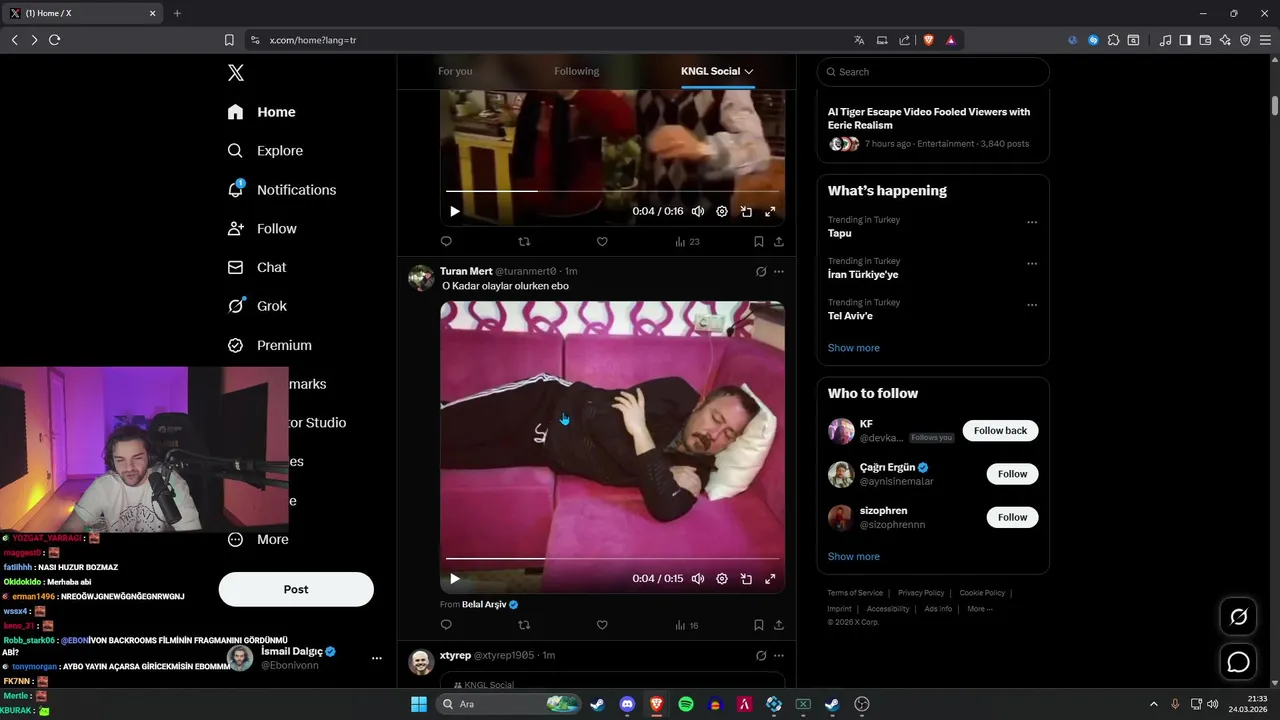Go to Home in the sidebar
Image resolution: width=1280 pixels, height=720 pixels.
[x=261, y=112]
